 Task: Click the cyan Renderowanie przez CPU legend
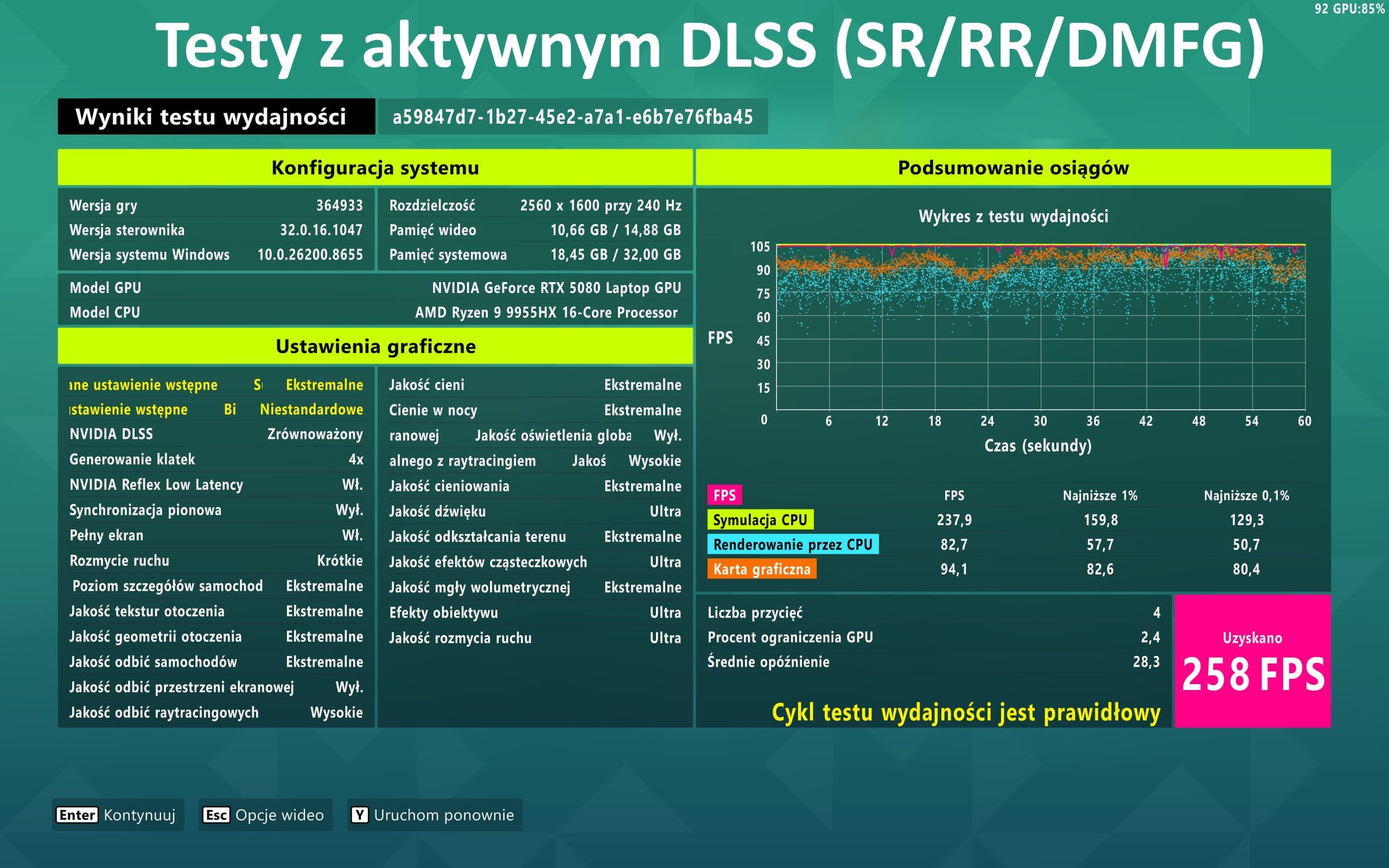tap(793, 544)
